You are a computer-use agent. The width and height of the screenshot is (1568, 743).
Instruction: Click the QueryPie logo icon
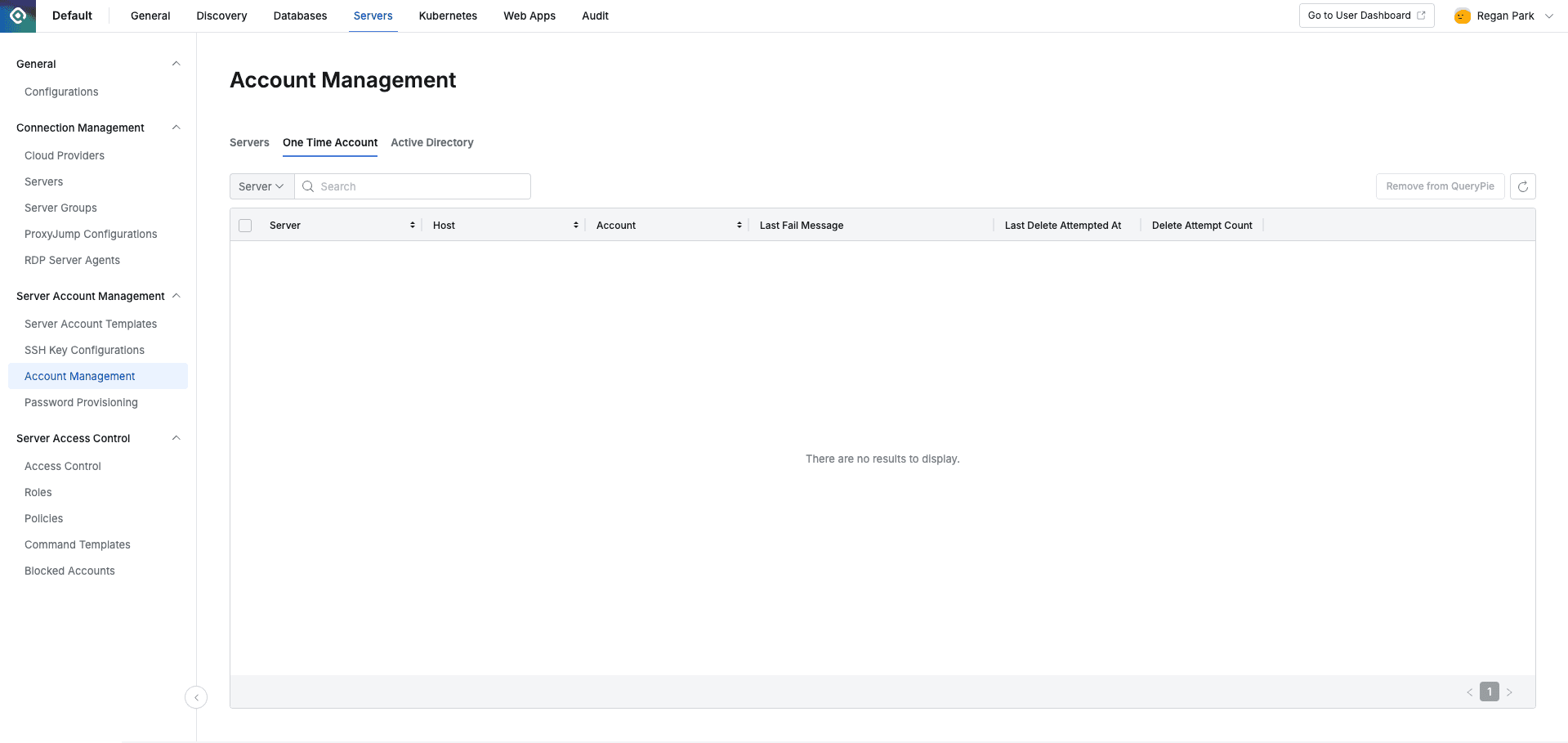[x=16, y=16]
